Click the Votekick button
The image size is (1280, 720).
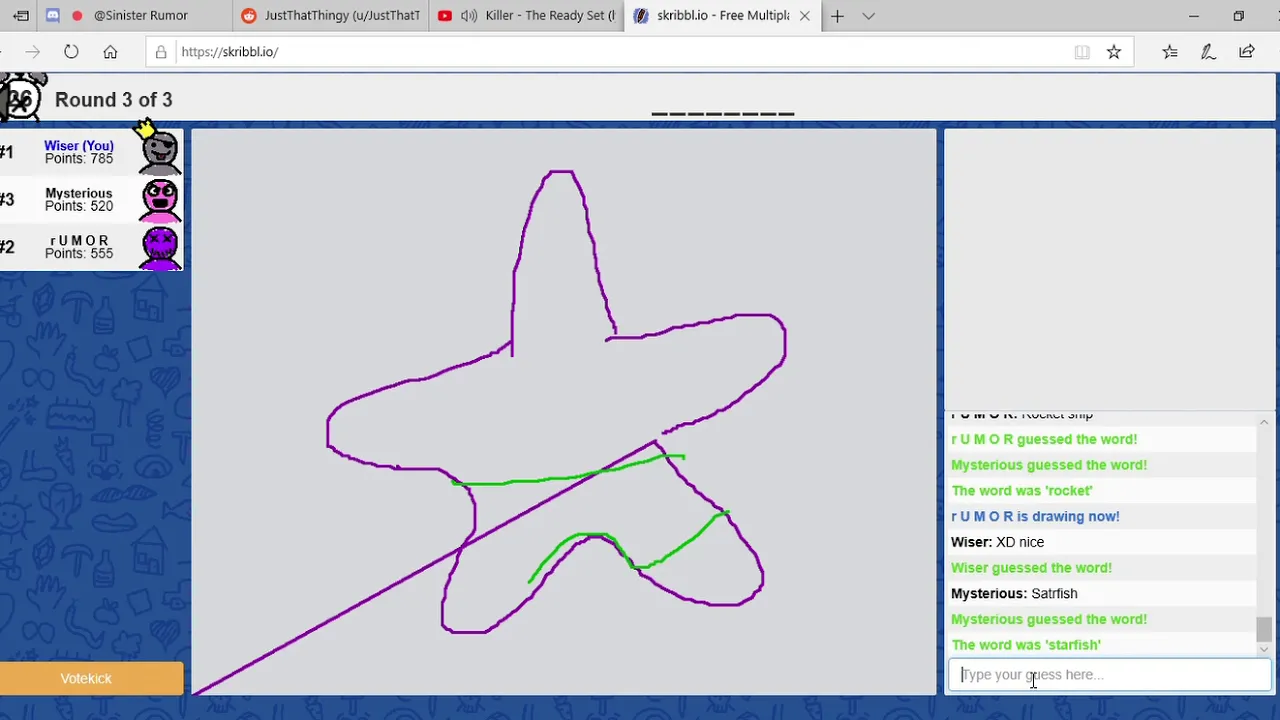click(x=91, y=678)
